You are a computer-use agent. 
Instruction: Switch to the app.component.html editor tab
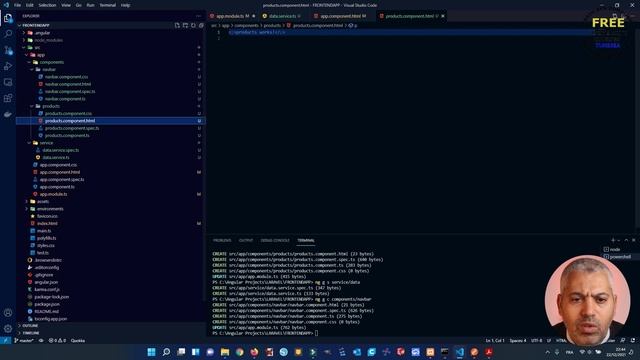tap(340, 16)
